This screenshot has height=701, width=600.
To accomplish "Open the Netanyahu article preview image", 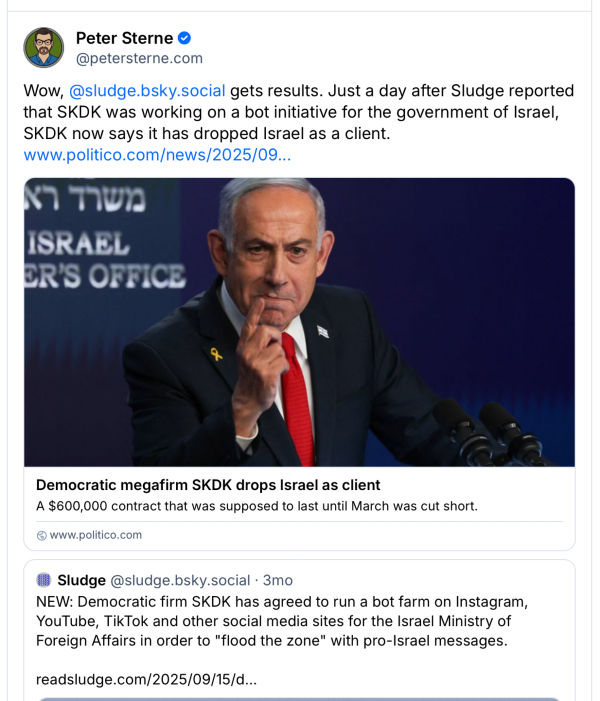I will pyautogui.click(x=299, y=322).
